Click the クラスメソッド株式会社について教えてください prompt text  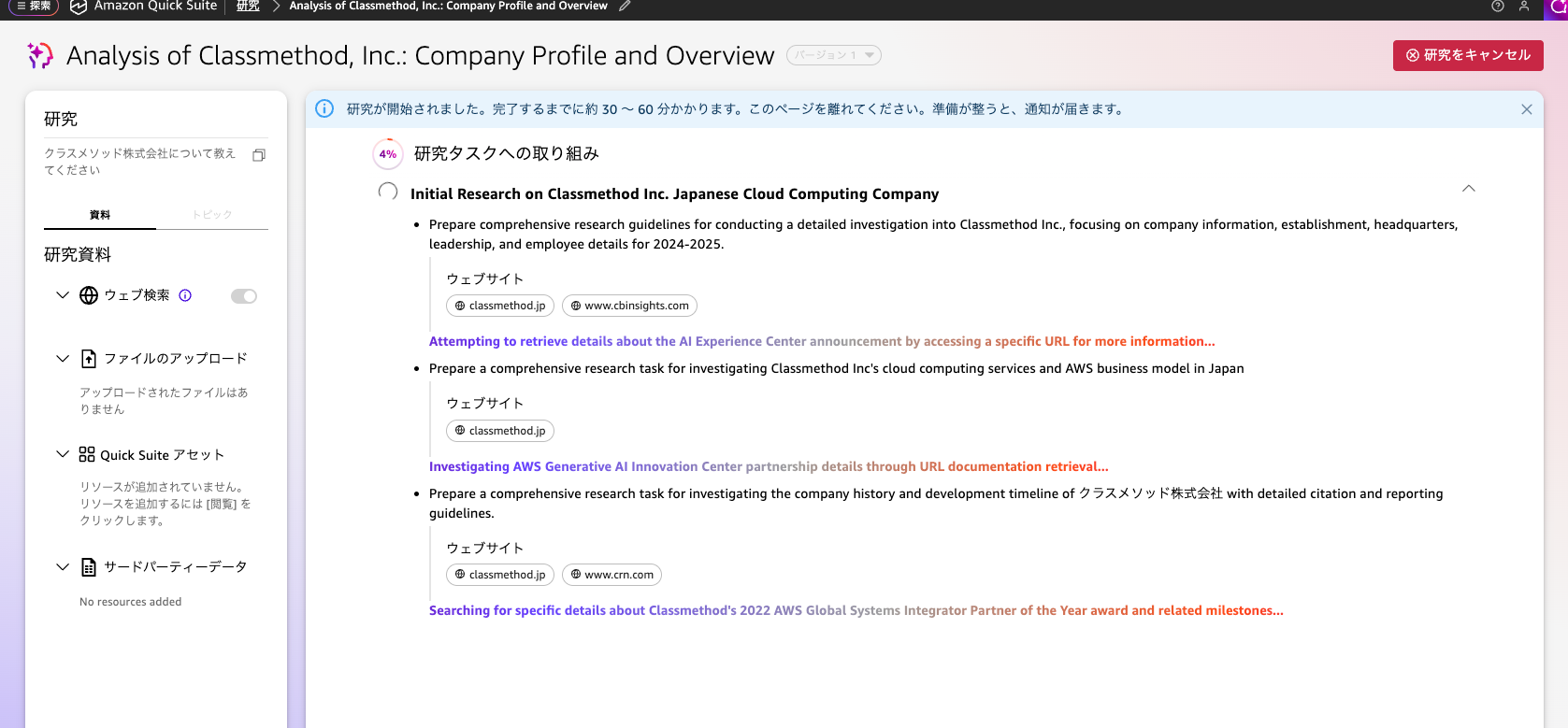point(140,162)
